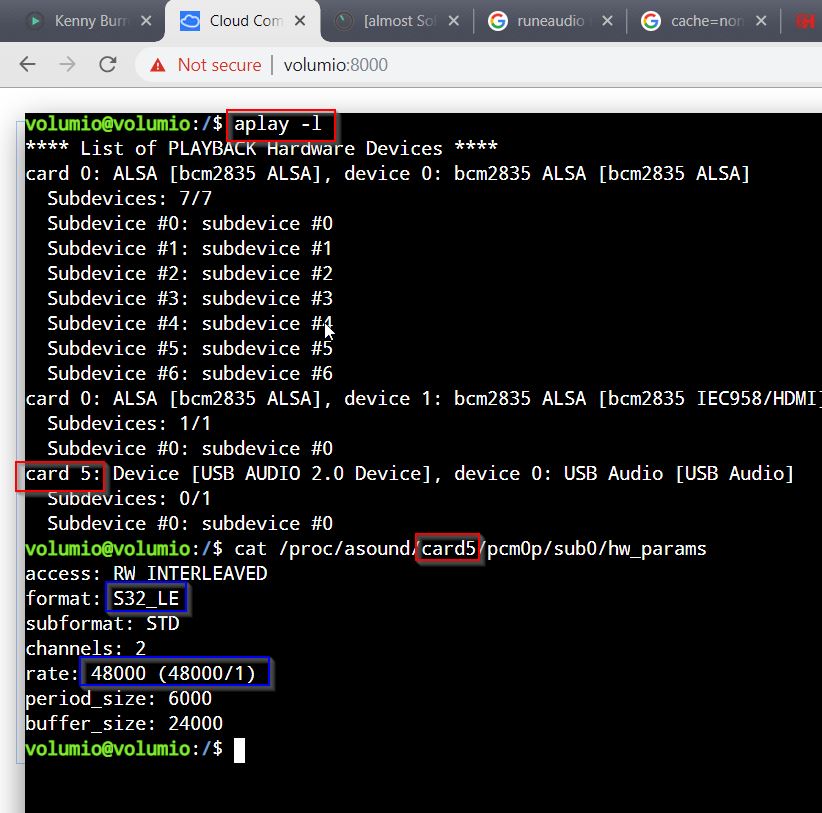
Task: Open the cache=non Google tab
Action: click(704, 21)
